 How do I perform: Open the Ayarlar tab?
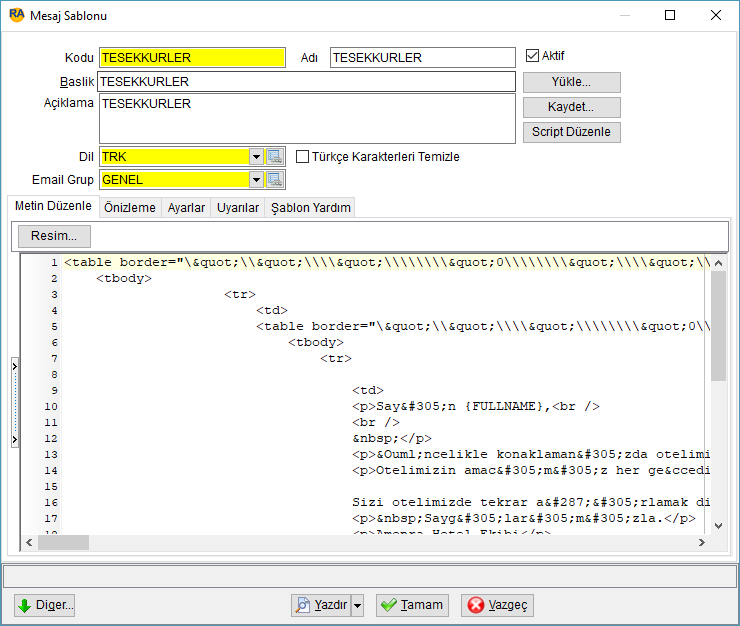click(x=186, y=208)
